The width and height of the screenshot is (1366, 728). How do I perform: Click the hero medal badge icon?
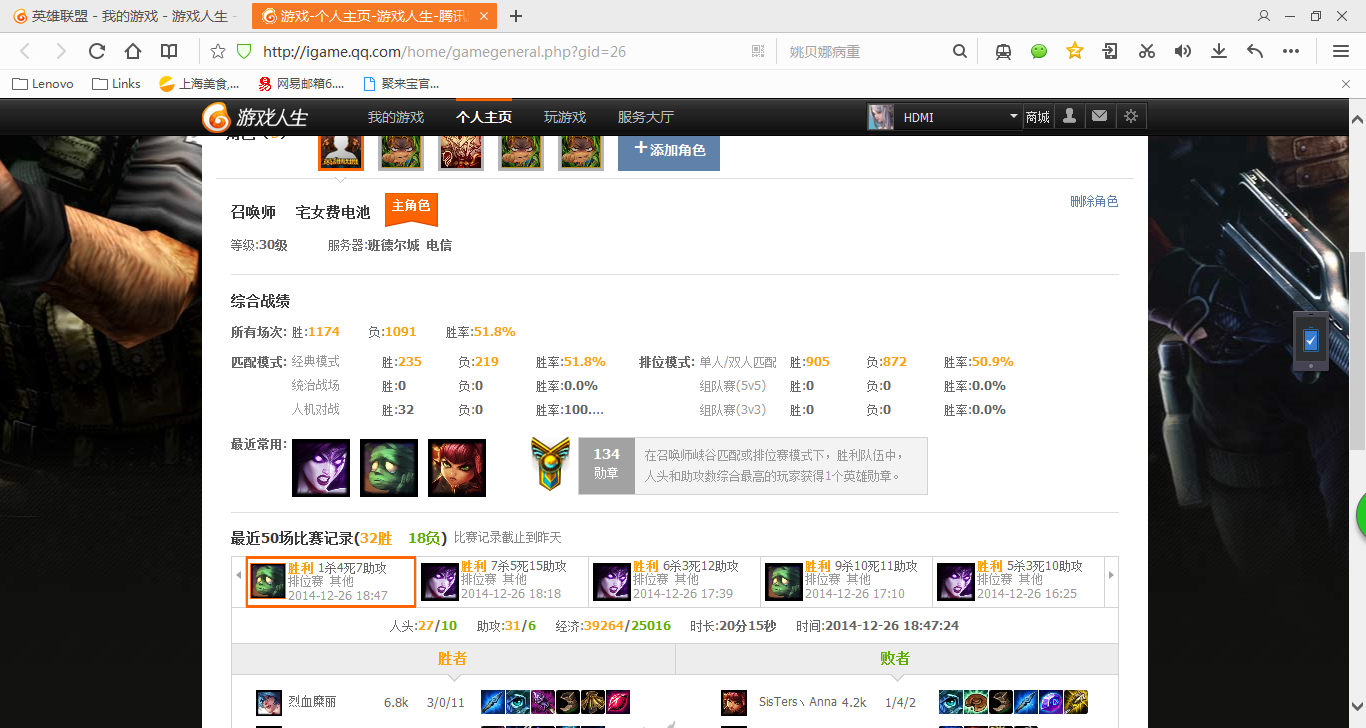point(550,462)
